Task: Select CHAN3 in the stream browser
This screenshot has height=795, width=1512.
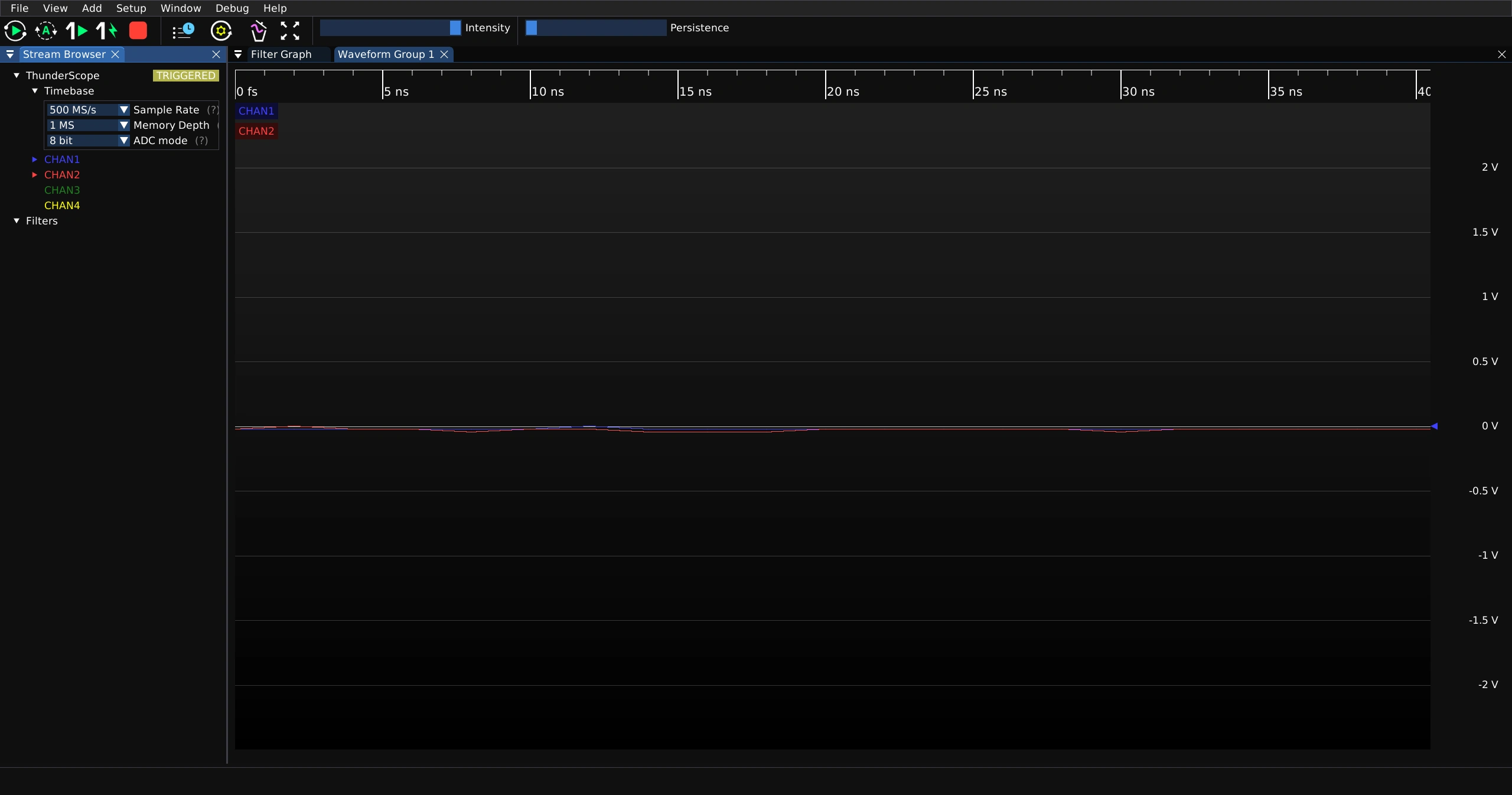Action: [x=62, y=190]
